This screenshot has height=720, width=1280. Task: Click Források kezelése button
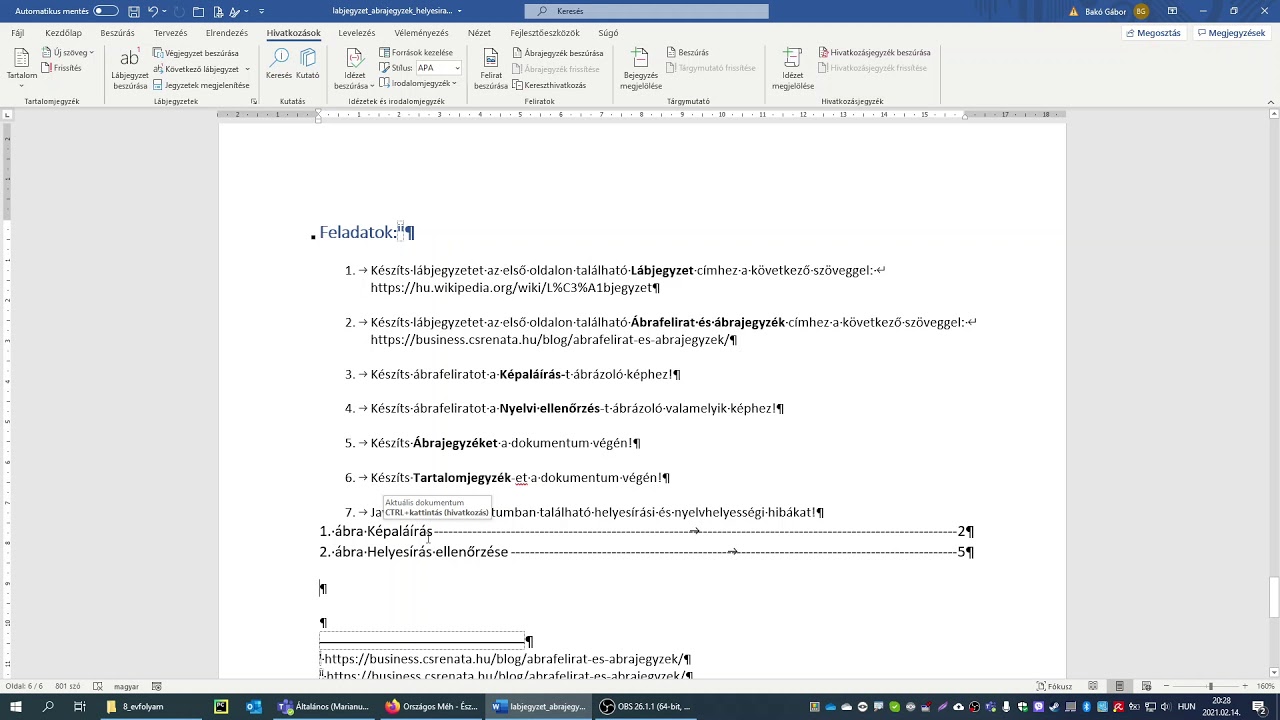click(416, 52)
